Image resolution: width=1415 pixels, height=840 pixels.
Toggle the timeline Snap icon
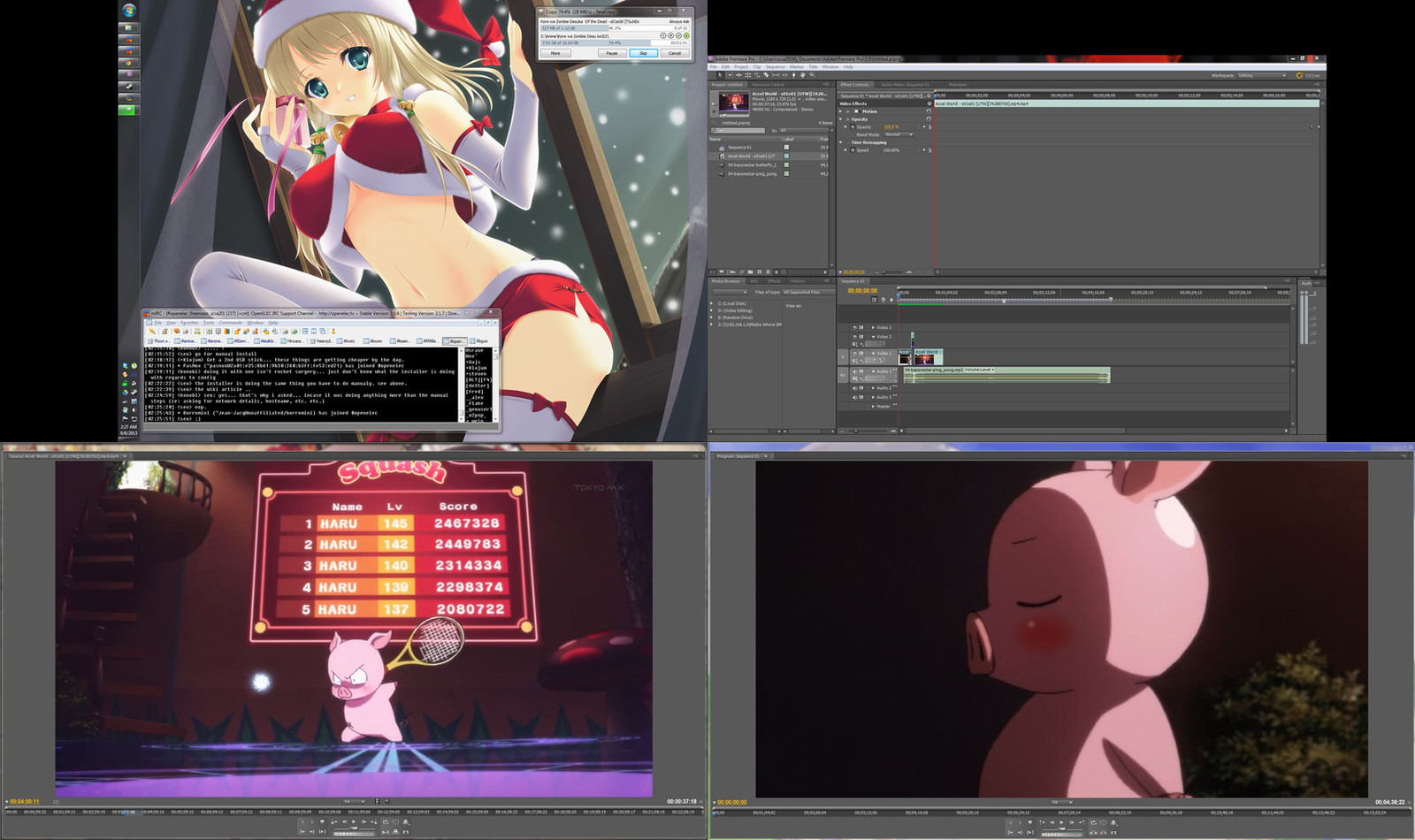click(x=875, y=300)
